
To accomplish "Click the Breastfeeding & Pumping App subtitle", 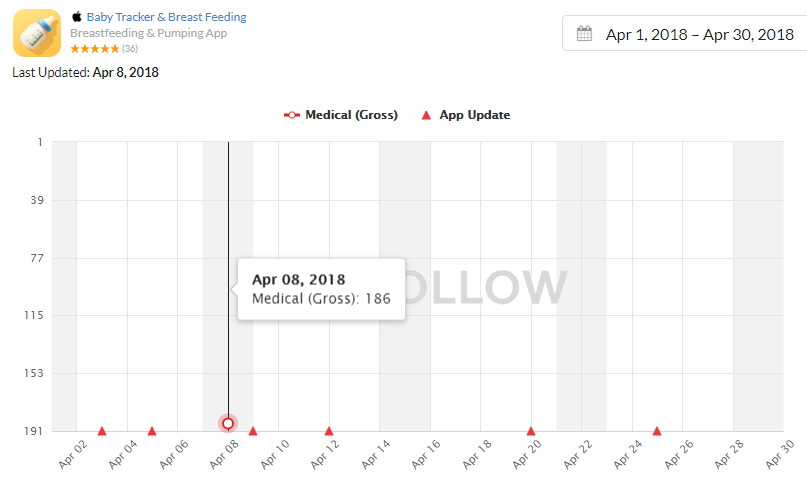I will click(x=148, y=33).
